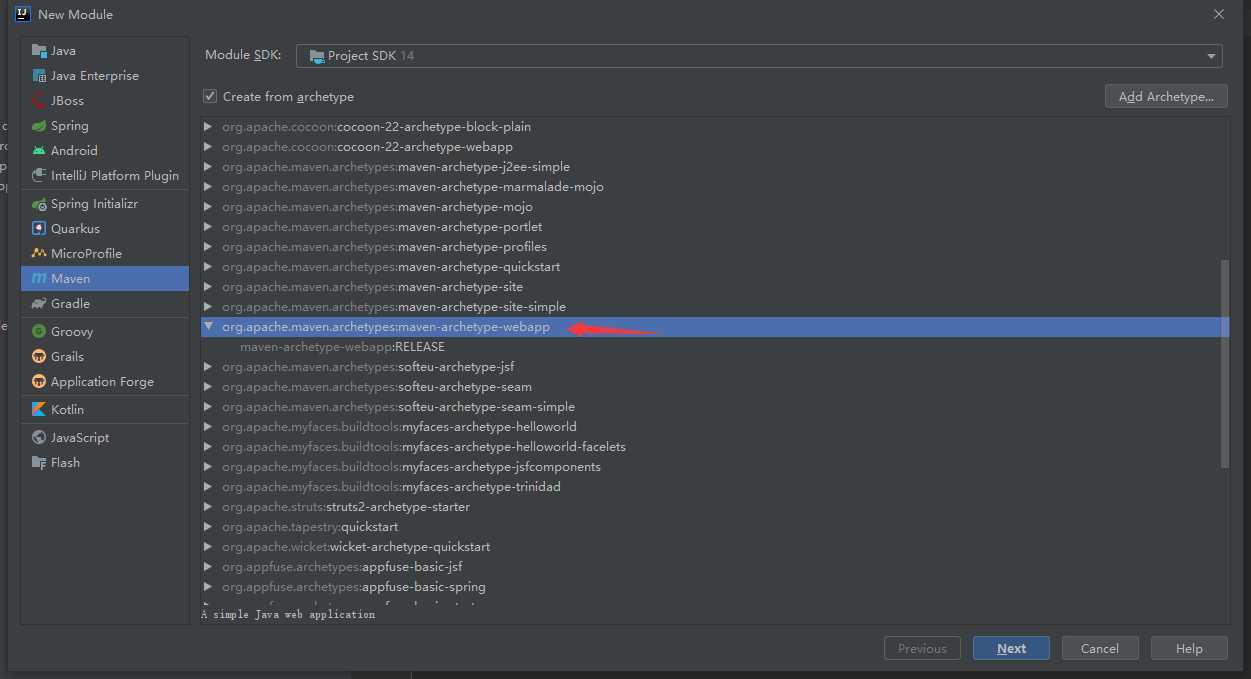Click the MicroProfile icon
Image resolution: width=1251 pixels, height=679 pixels.
coord(39,254)
